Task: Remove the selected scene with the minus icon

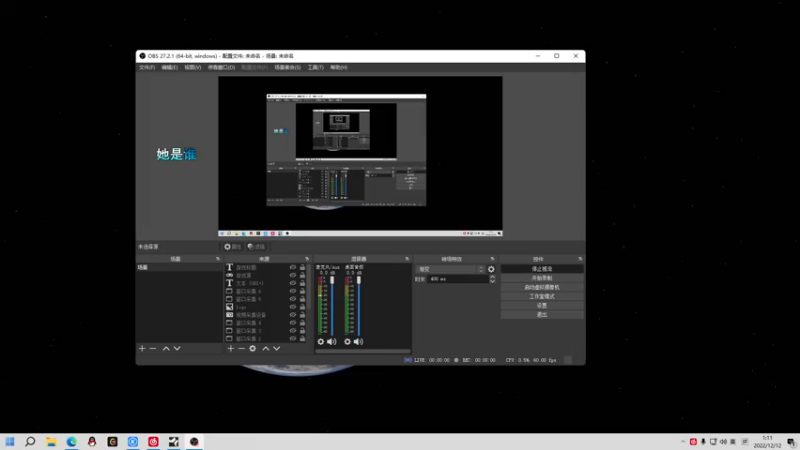Action: [x=153, y=348]
